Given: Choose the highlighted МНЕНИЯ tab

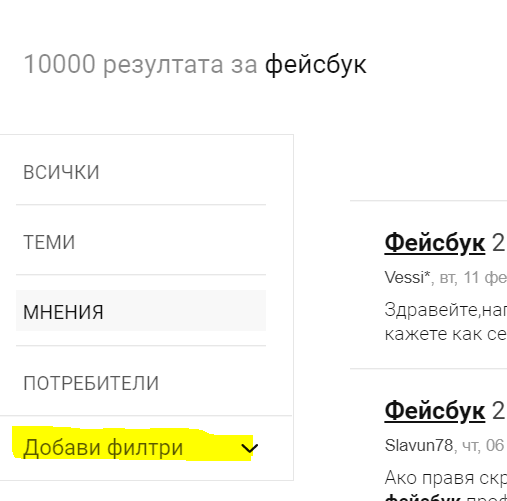Looking at the screenshot, I should pos(141,311).
